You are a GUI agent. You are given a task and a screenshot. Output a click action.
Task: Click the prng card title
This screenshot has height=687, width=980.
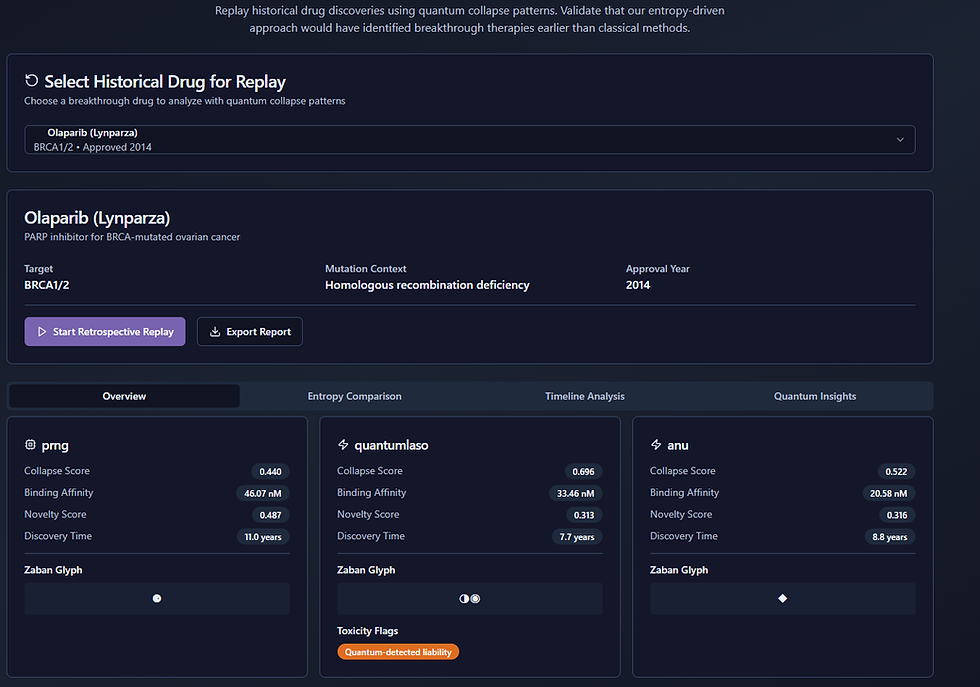[x=55, y=445]
